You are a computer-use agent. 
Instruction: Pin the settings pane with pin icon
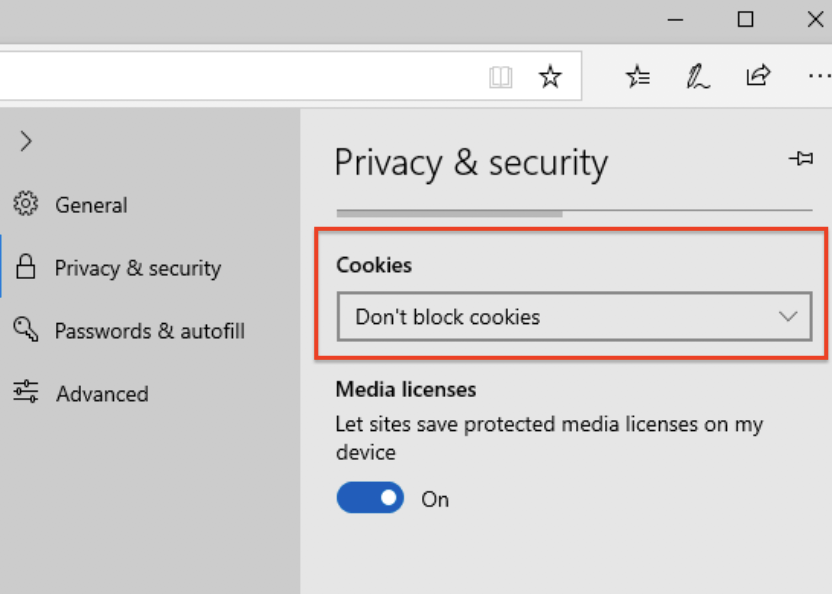coord(800,158)
